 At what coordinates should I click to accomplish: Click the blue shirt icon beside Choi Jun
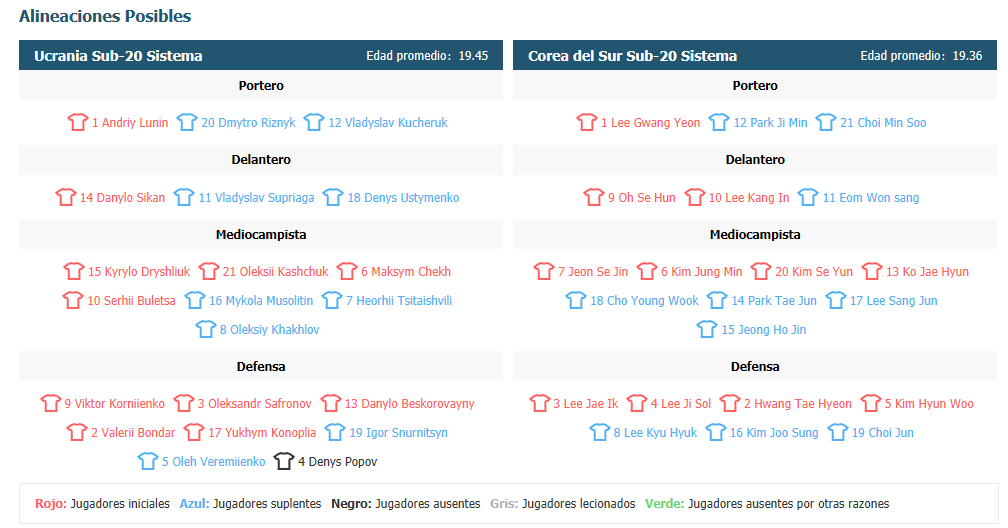[838, 432]
